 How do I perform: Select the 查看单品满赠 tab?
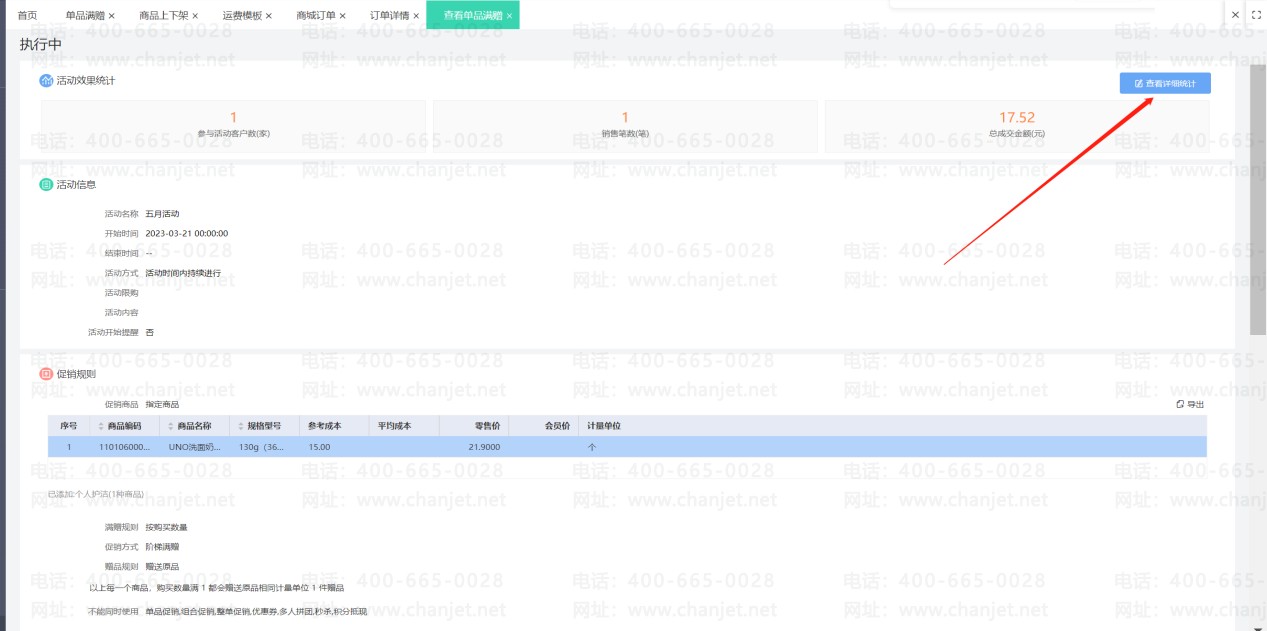[x=473, y=15]
